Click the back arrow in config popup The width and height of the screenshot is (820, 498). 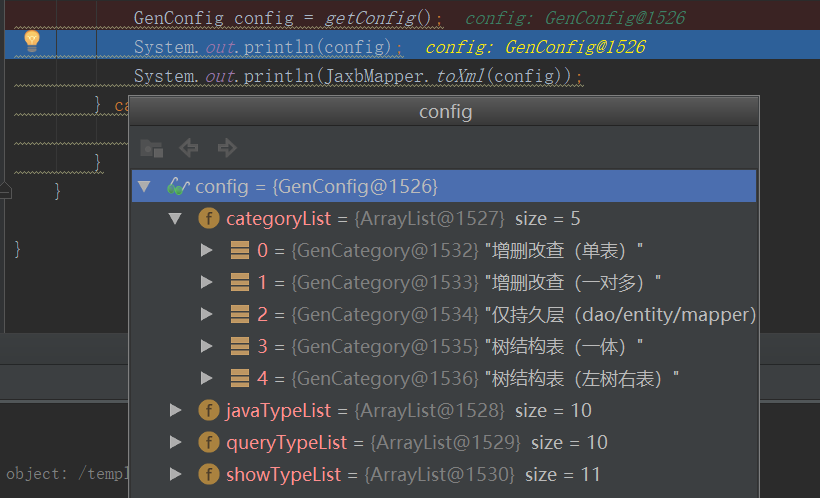point(189,148)
